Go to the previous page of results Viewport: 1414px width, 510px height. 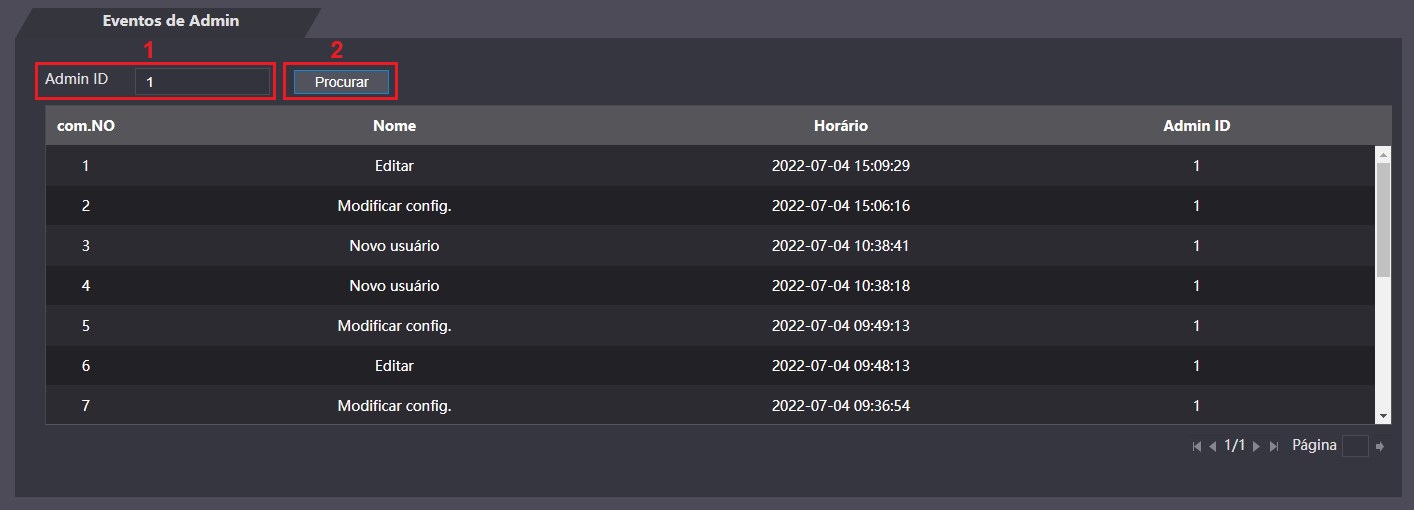click(1213, 447)
